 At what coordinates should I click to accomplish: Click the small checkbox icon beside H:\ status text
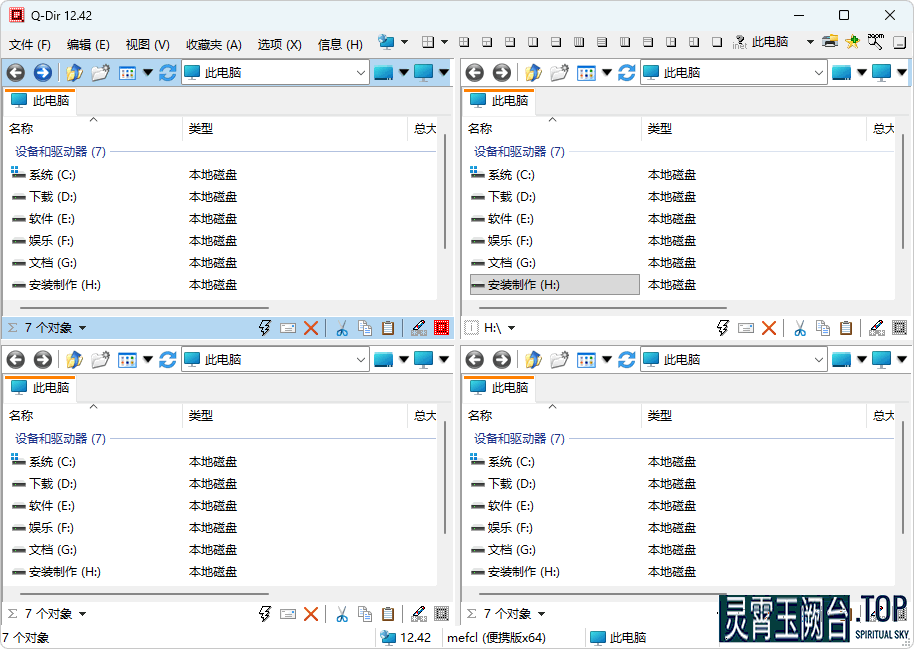point(472,328)
